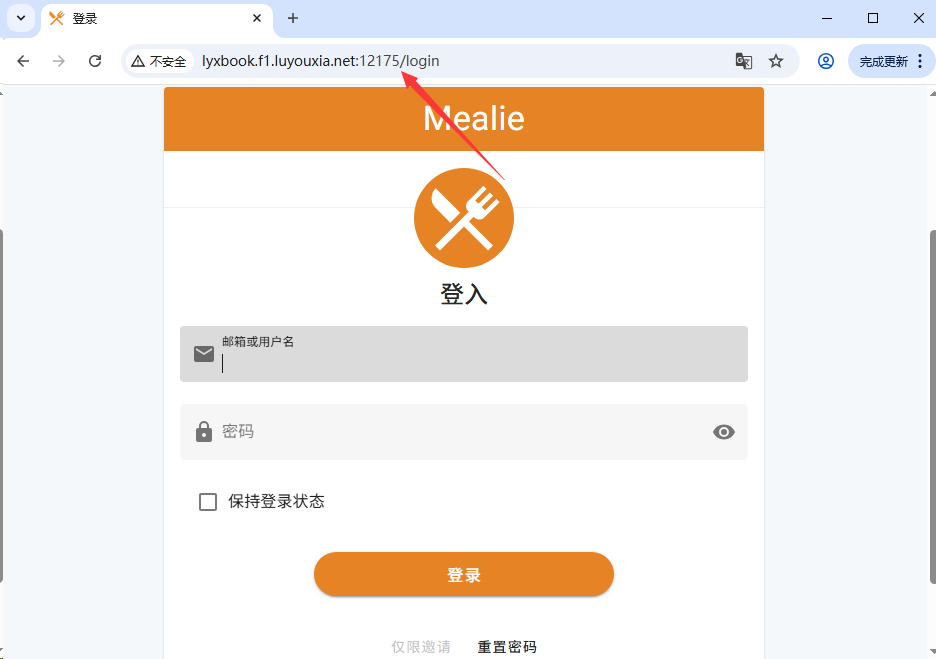Click the page vertical scrollbar

click(x=932, y=406)
